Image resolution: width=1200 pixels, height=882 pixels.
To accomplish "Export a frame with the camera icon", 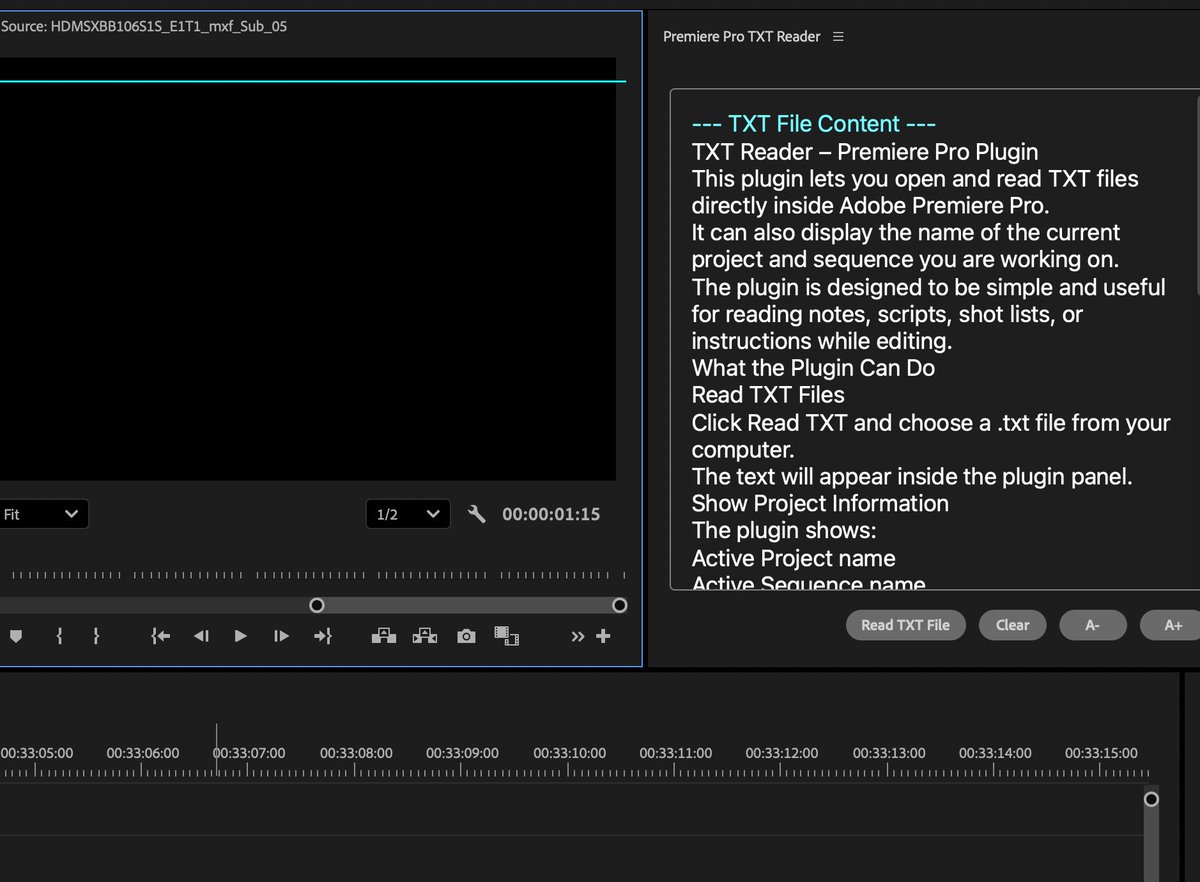I will coord(466,636).
